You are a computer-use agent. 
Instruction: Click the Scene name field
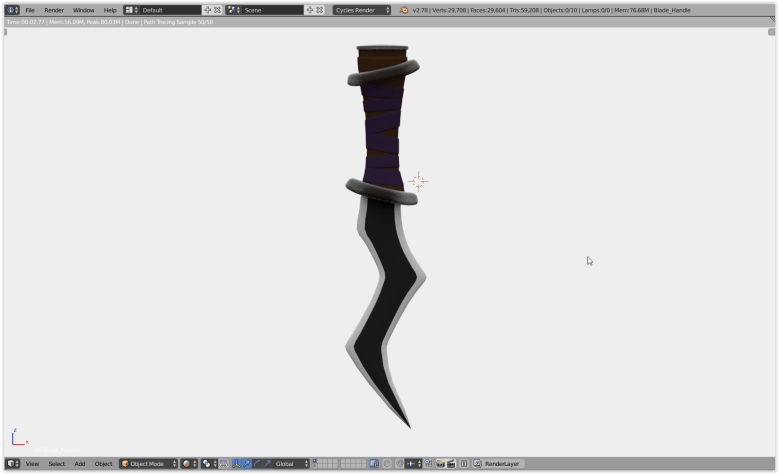(x=270, y=10)
